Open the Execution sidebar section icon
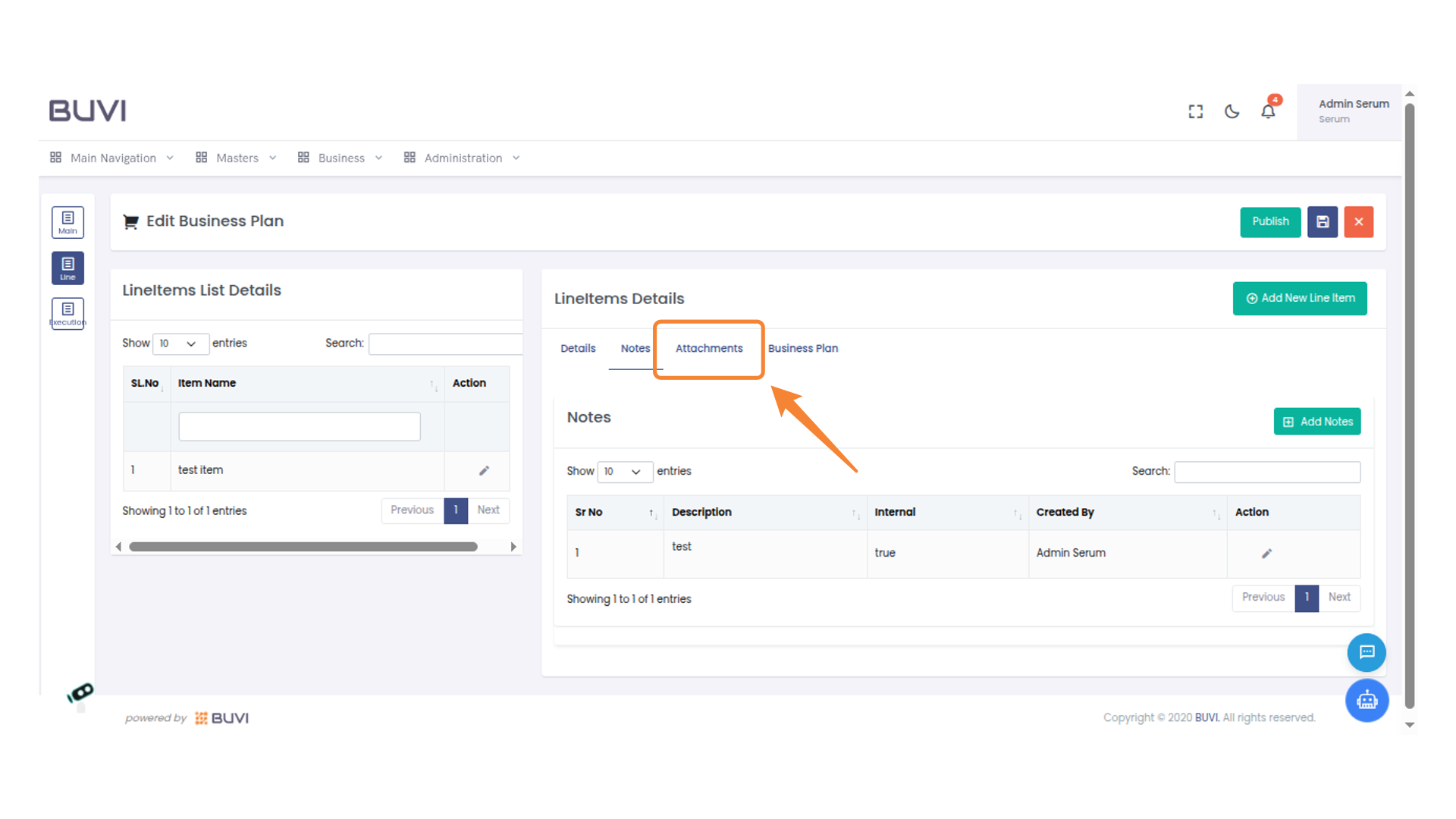 click(x=67, y=313)
